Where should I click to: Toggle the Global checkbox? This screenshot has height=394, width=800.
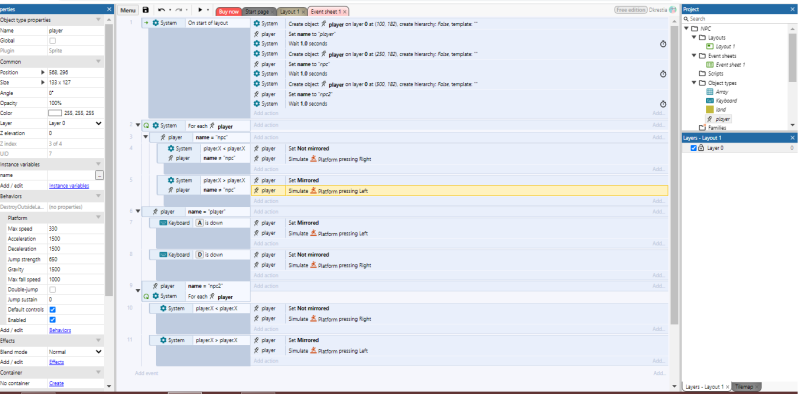click(x=52, y=41)
